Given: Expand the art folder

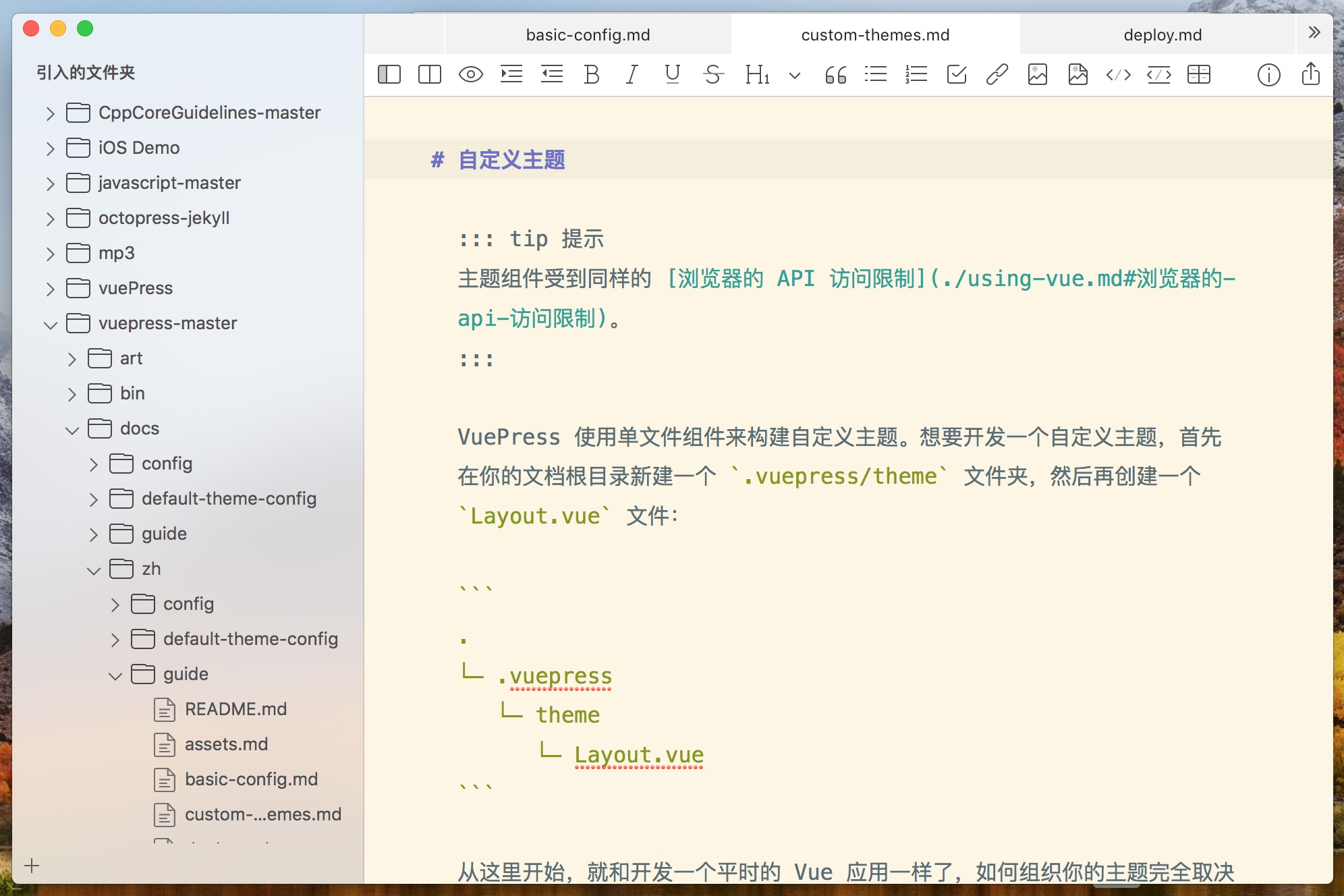Looking at the screenshot, I should (72, 359).
